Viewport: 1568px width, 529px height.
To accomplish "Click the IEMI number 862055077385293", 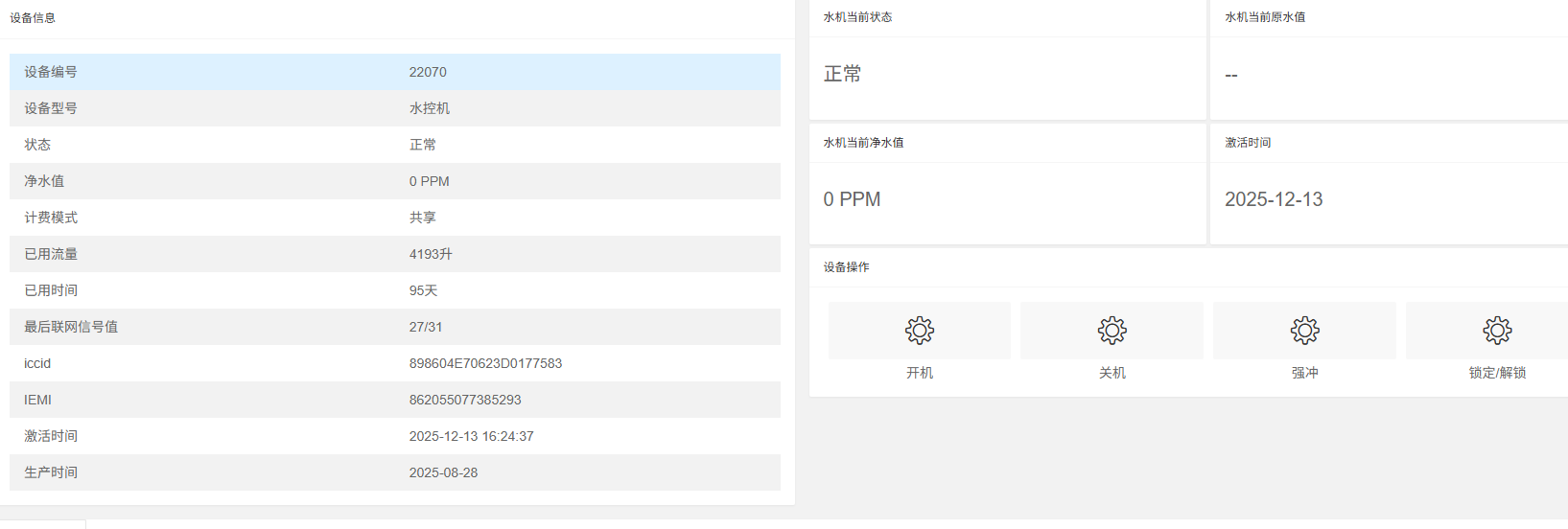I will [x=465, y=400].
